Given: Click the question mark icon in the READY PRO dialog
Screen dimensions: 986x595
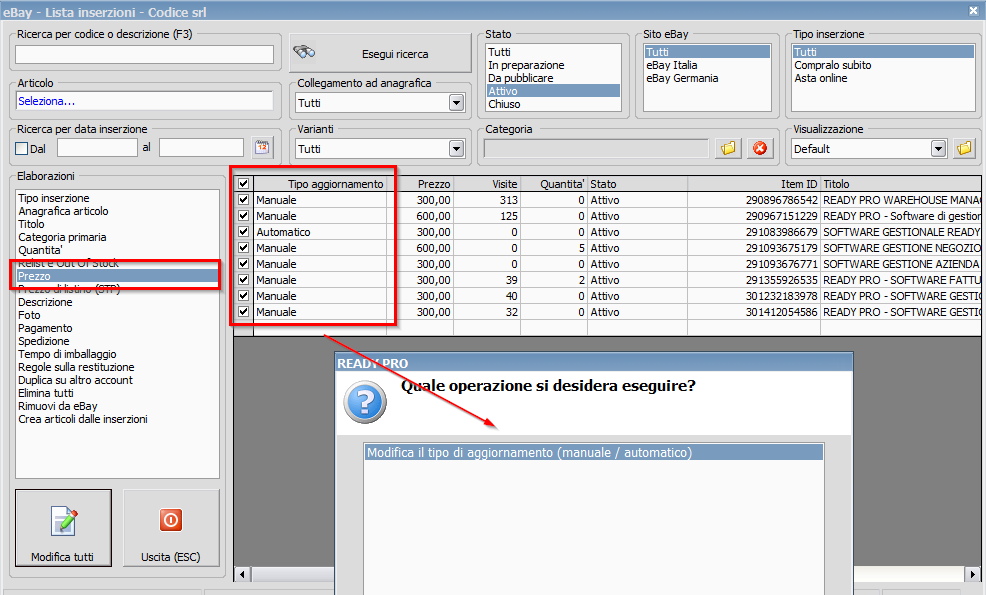Looking at the screenshot, I should tap(365, 403).
